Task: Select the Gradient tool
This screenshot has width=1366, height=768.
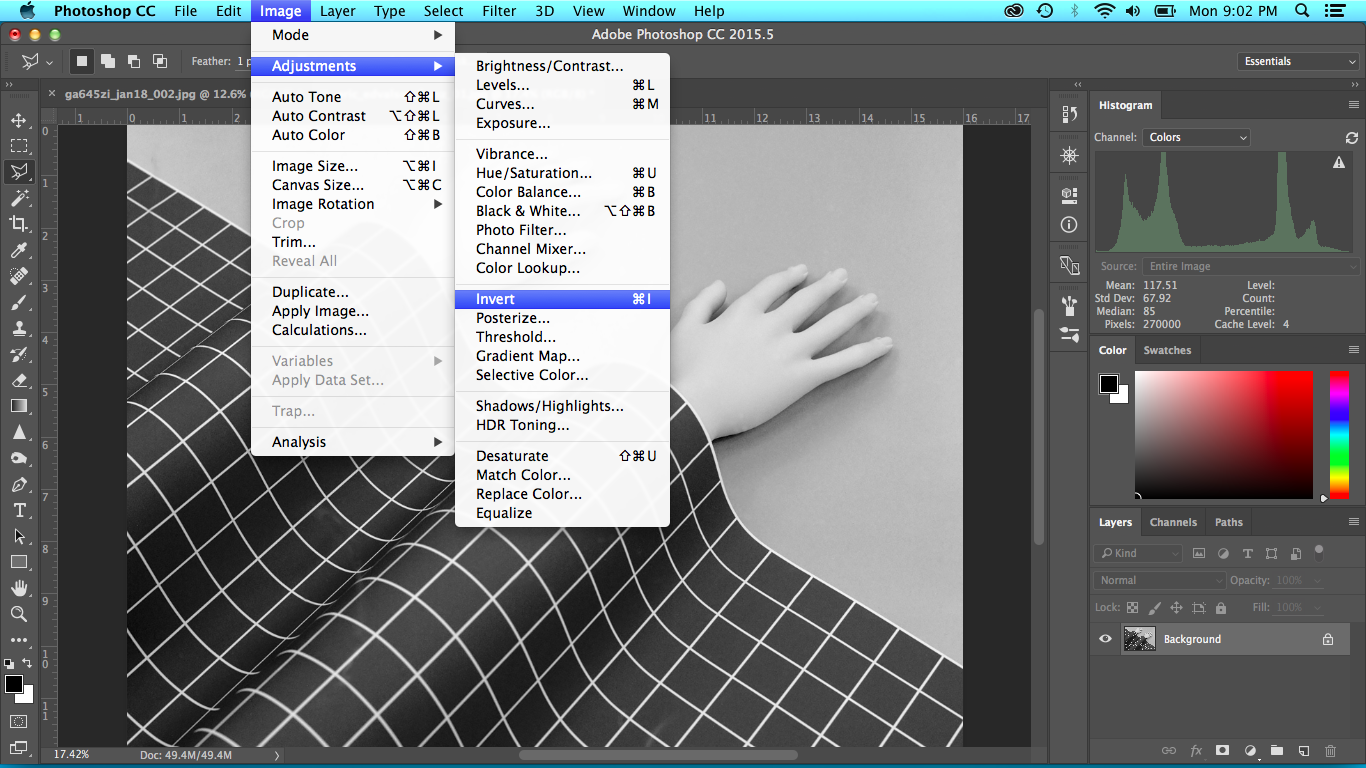Action: coord(18,406)
